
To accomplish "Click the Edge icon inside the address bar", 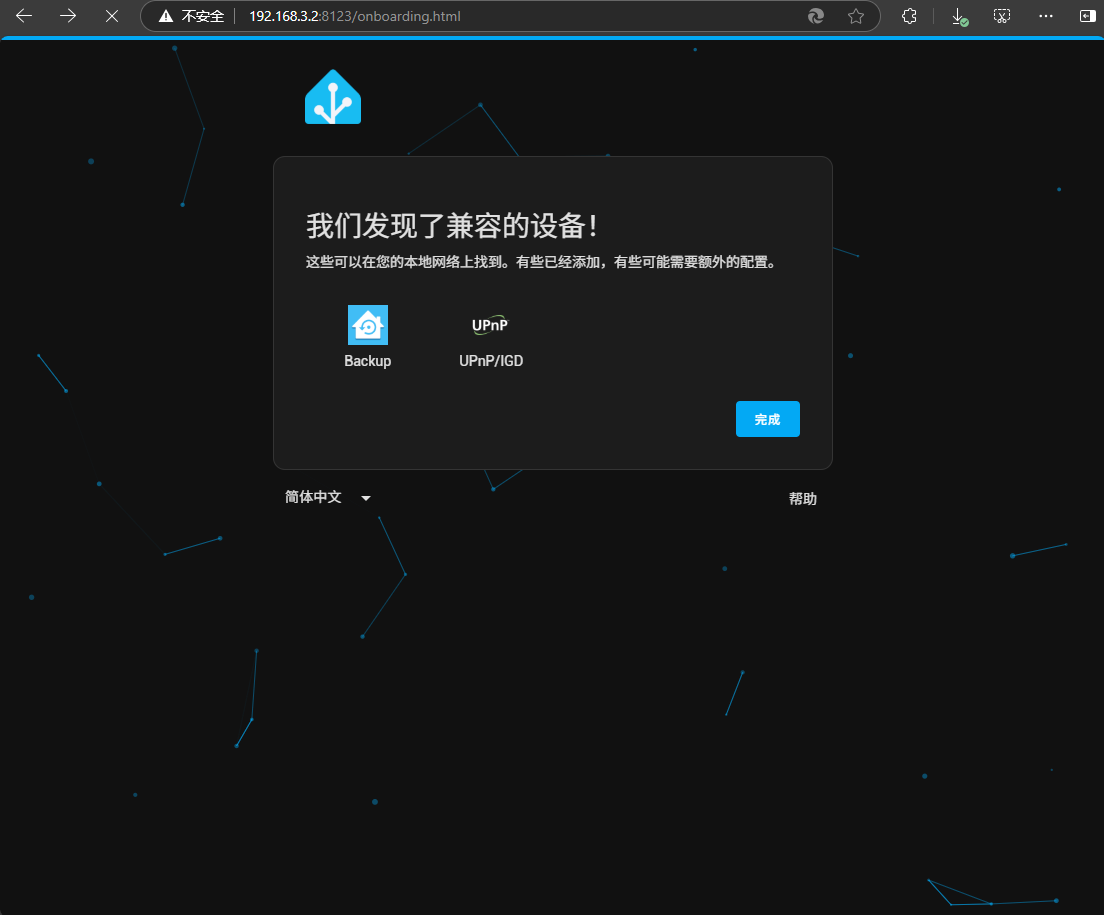I will click(x=816, y=16).
